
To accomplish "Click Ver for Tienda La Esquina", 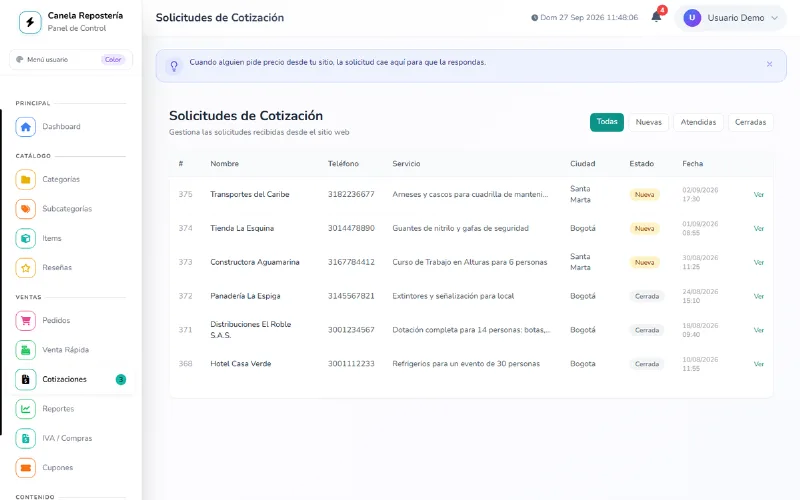I will tap(759, 229).
